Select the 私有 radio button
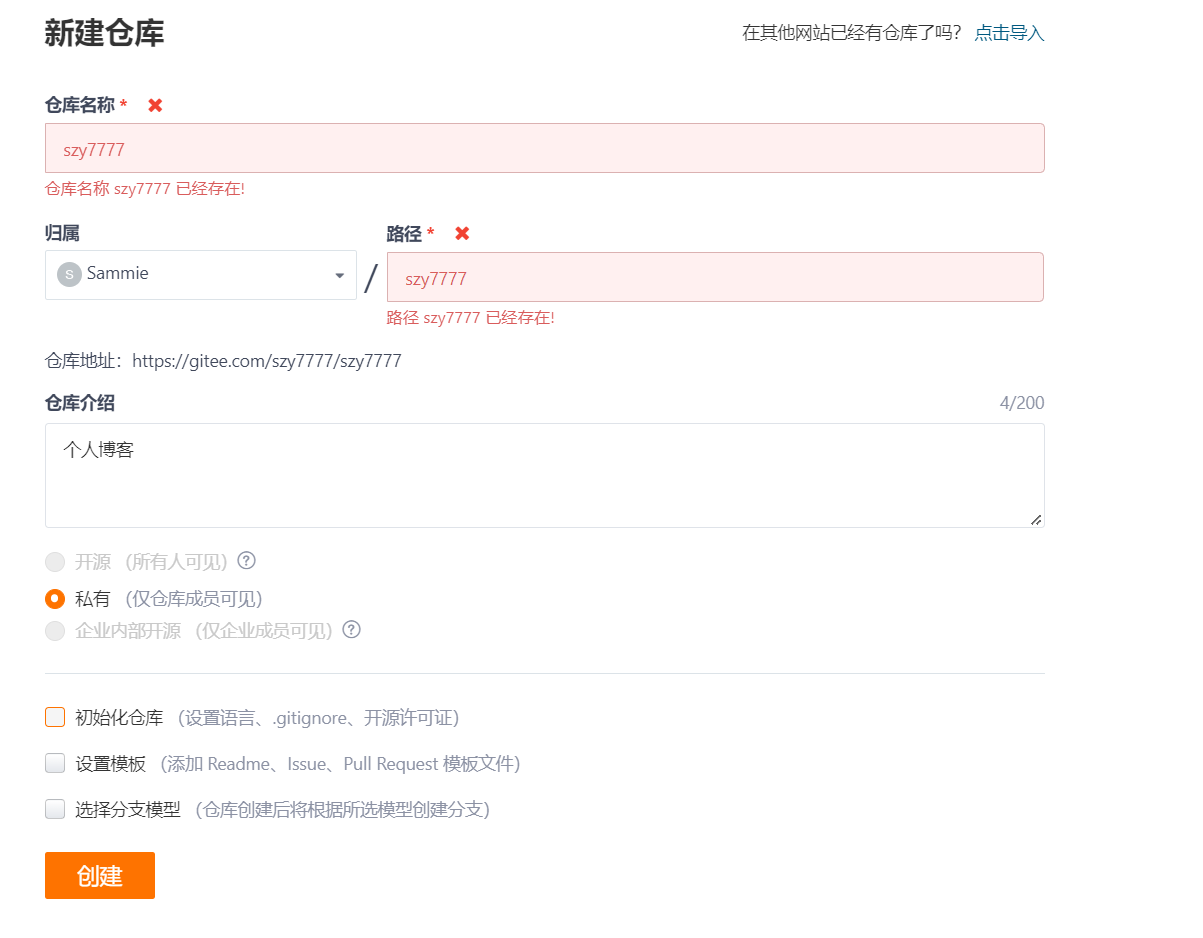 (55, 599)
